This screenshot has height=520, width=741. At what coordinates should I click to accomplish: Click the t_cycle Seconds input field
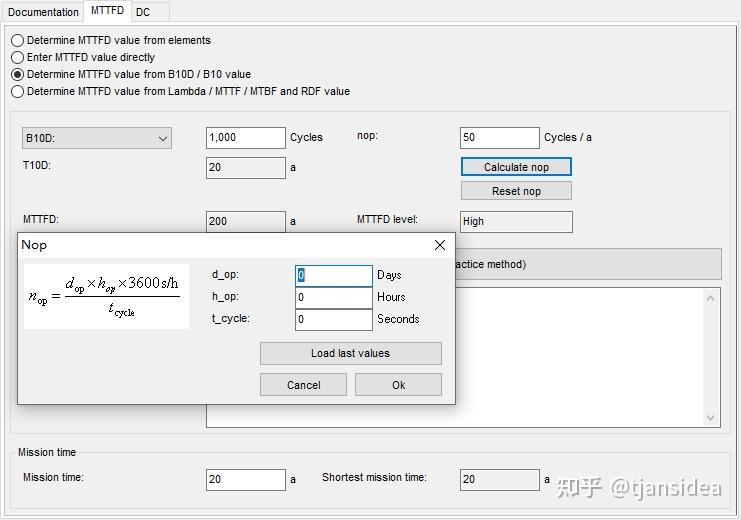334,320
